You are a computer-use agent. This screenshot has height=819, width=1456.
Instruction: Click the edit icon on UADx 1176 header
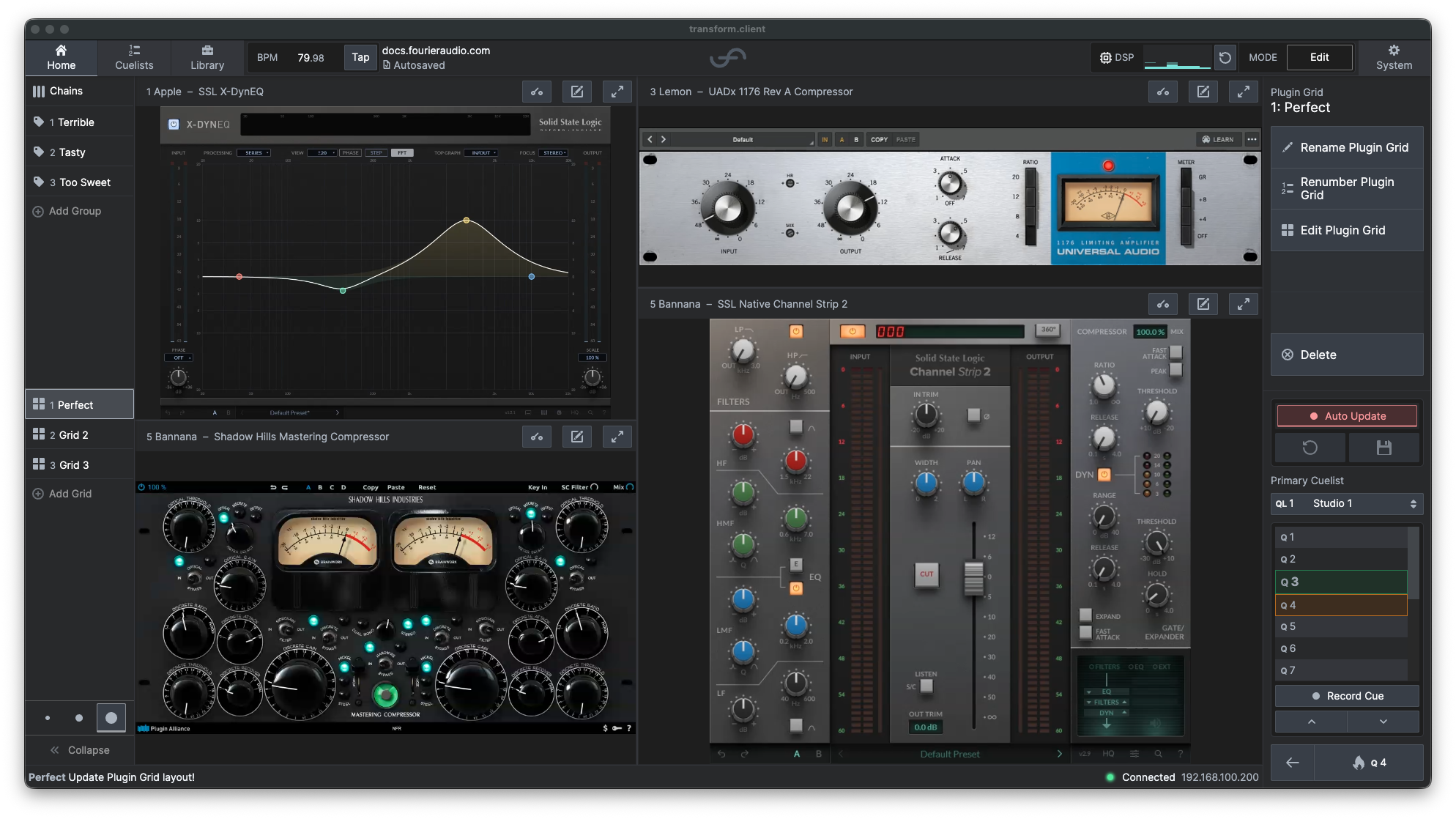click(x=1203, y=92)
